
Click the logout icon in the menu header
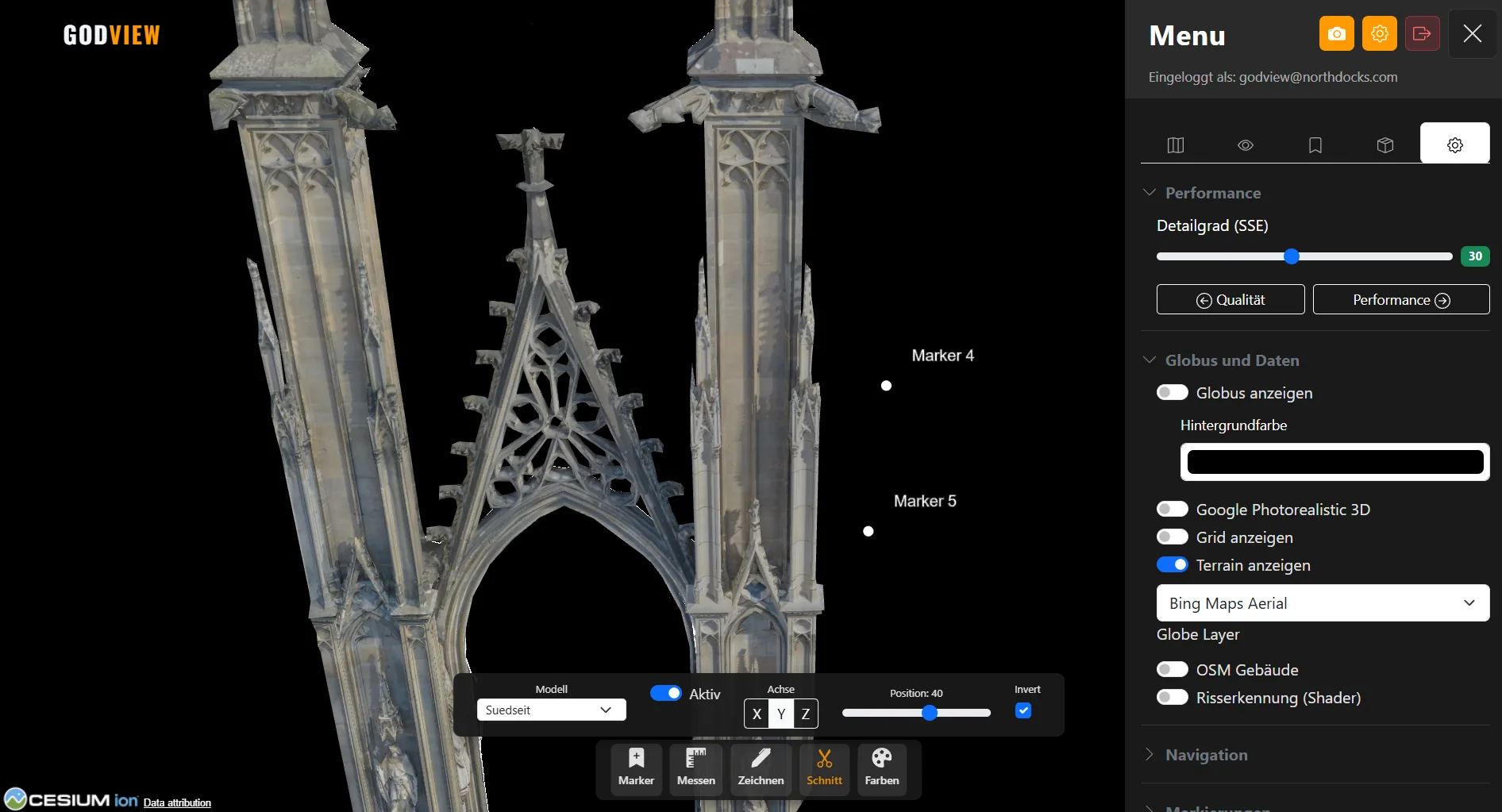coord(1422,33)
